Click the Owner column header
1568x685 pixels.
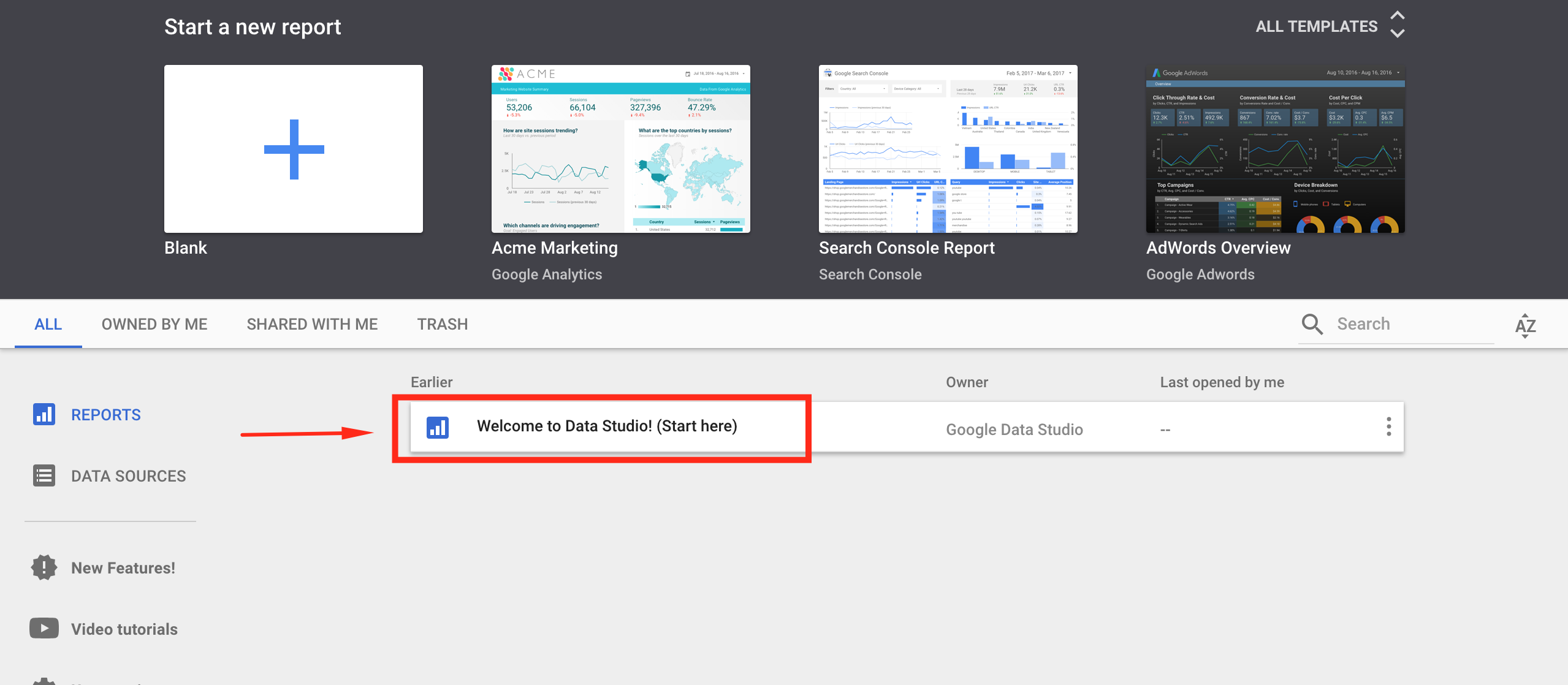click(967, 382)
